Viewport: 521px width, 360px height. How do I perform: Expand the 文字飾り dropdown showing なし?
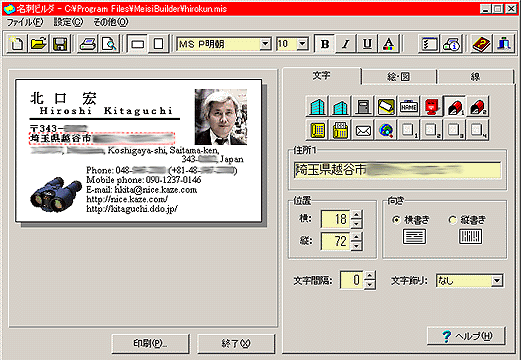[497, 281]
